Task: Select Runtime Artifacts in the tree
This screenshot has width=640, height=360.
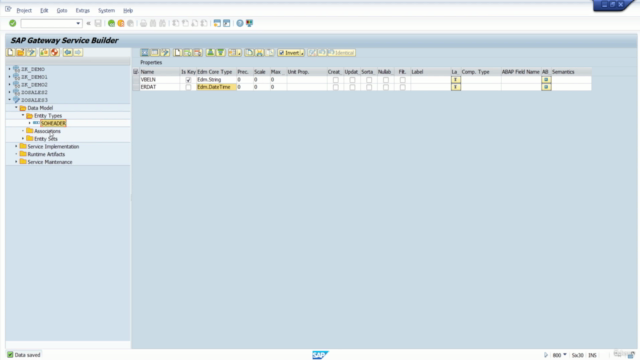Action: coord(46,154)
